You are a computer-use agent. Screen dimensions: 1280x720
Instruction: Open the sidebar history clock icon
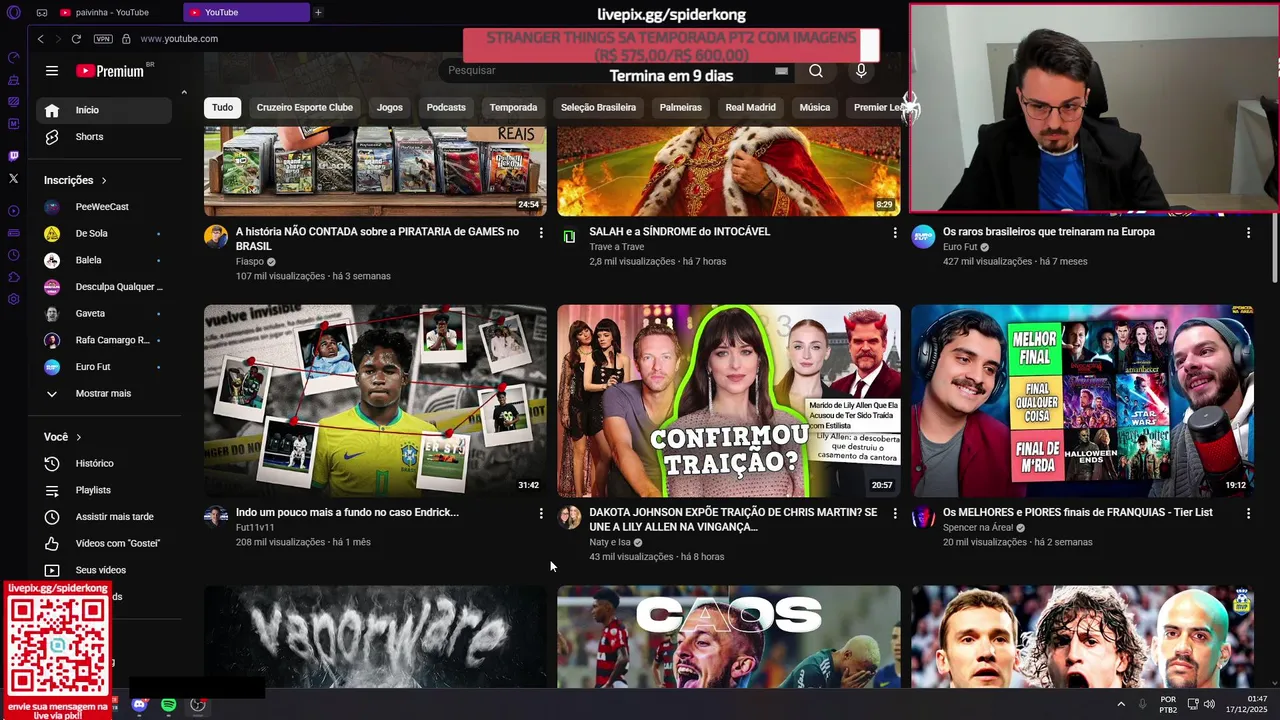[13, 255]
